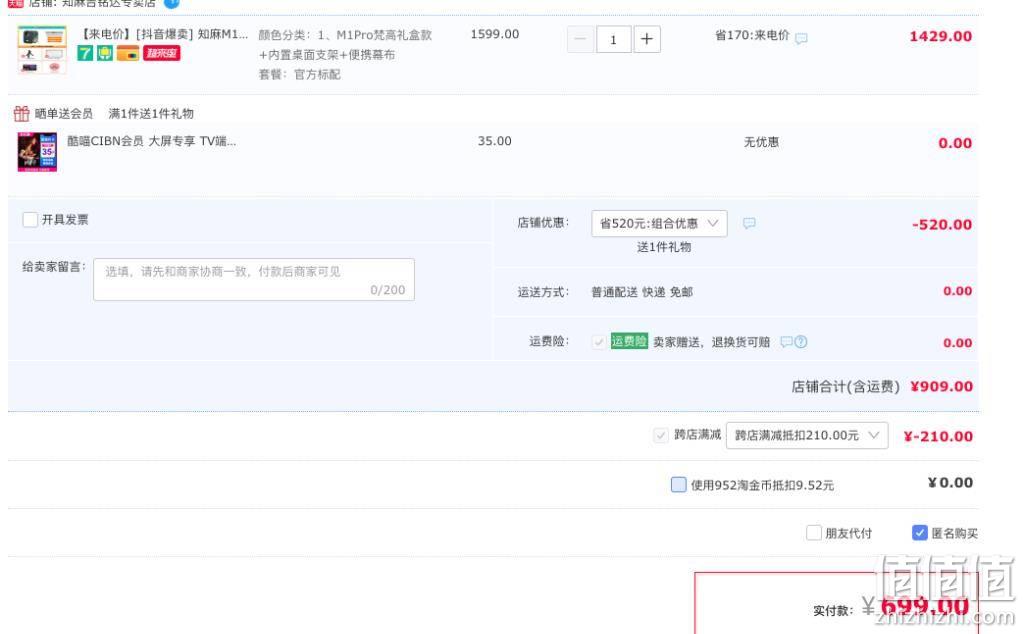Viewport: 1024px width, 634px height.
Task: Toggle the 运费险 freight insurance checkbox
Action: click(598, 341)
